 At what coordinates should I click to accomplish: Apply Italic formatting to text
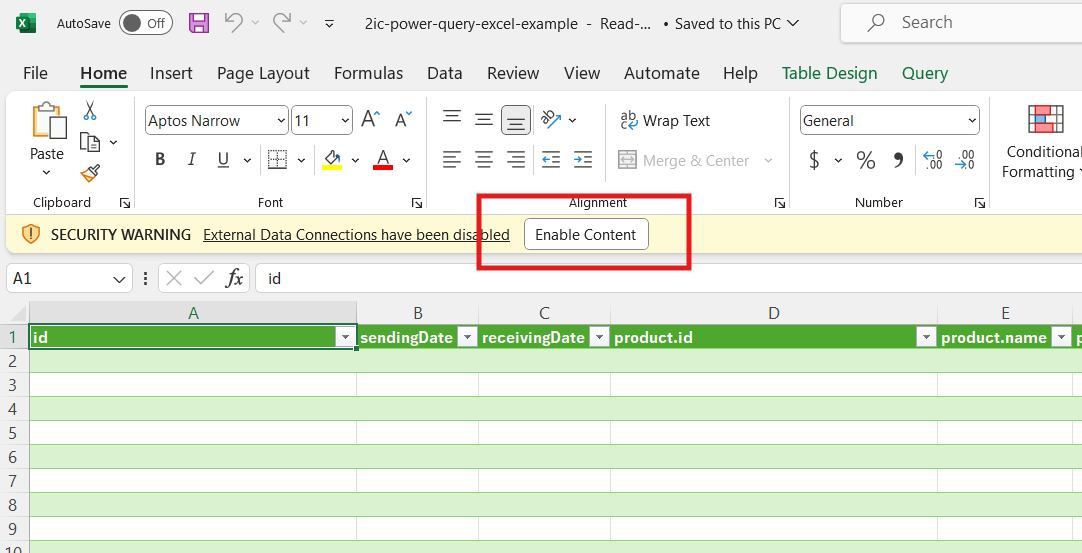[x=190, y=160]
